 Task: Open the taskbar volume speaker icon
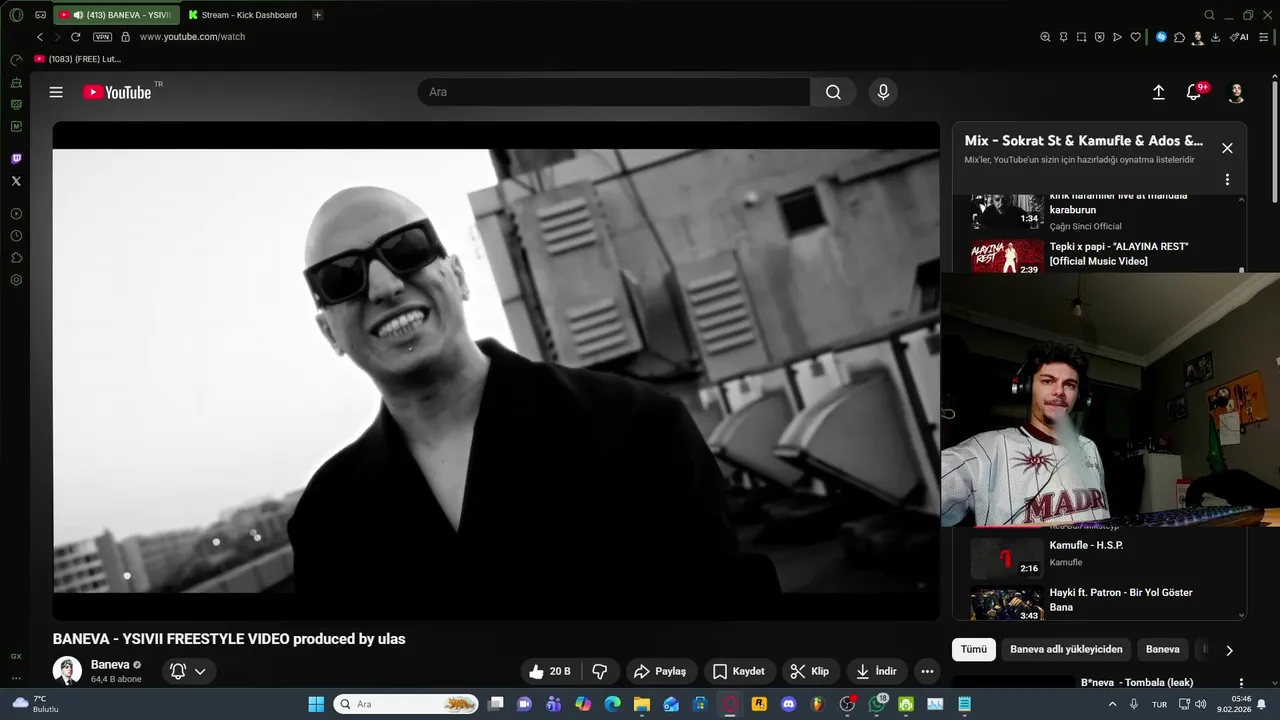tap(1200, 704)
